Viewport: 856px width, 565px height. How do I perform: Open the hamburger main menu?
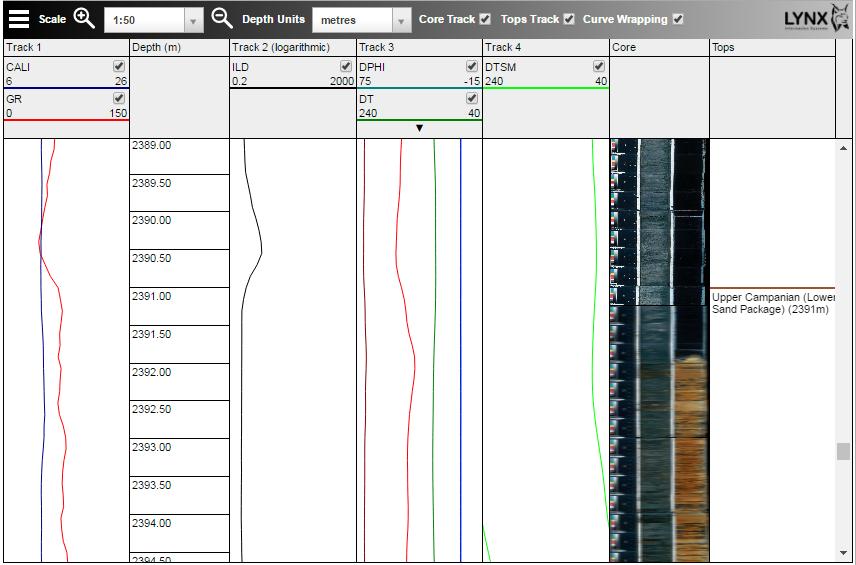point(19,19)
